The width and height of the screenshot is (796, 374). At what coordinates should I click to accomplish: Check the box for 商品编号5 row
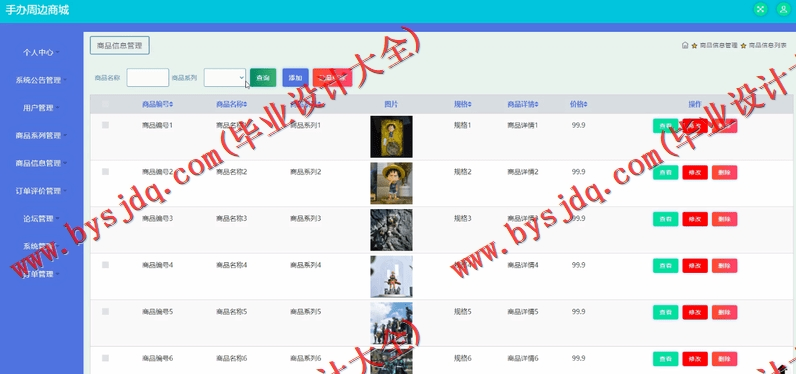tap(106, 312)
